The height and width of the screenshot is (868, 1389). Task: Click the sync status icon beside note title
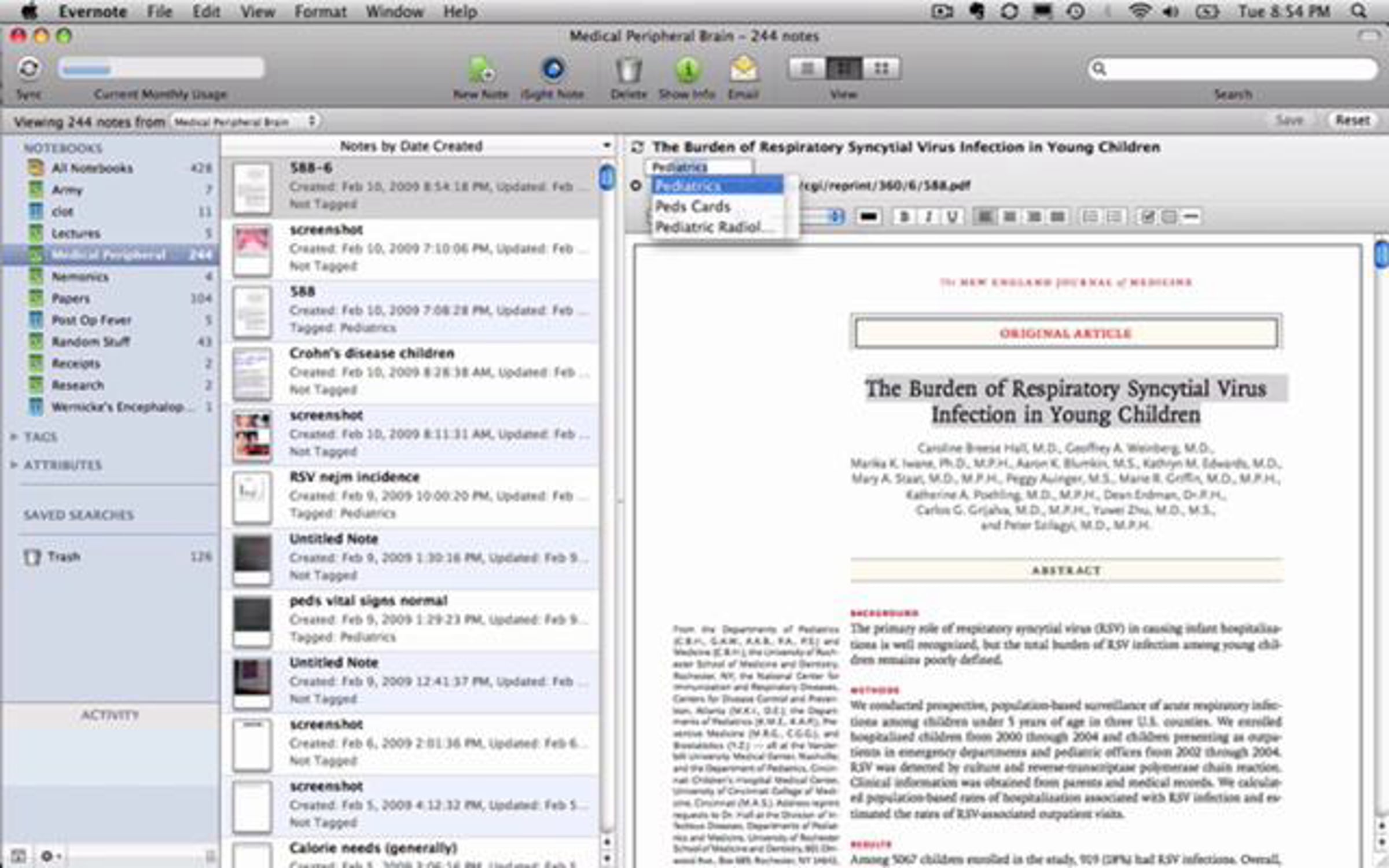pos(637,147)
